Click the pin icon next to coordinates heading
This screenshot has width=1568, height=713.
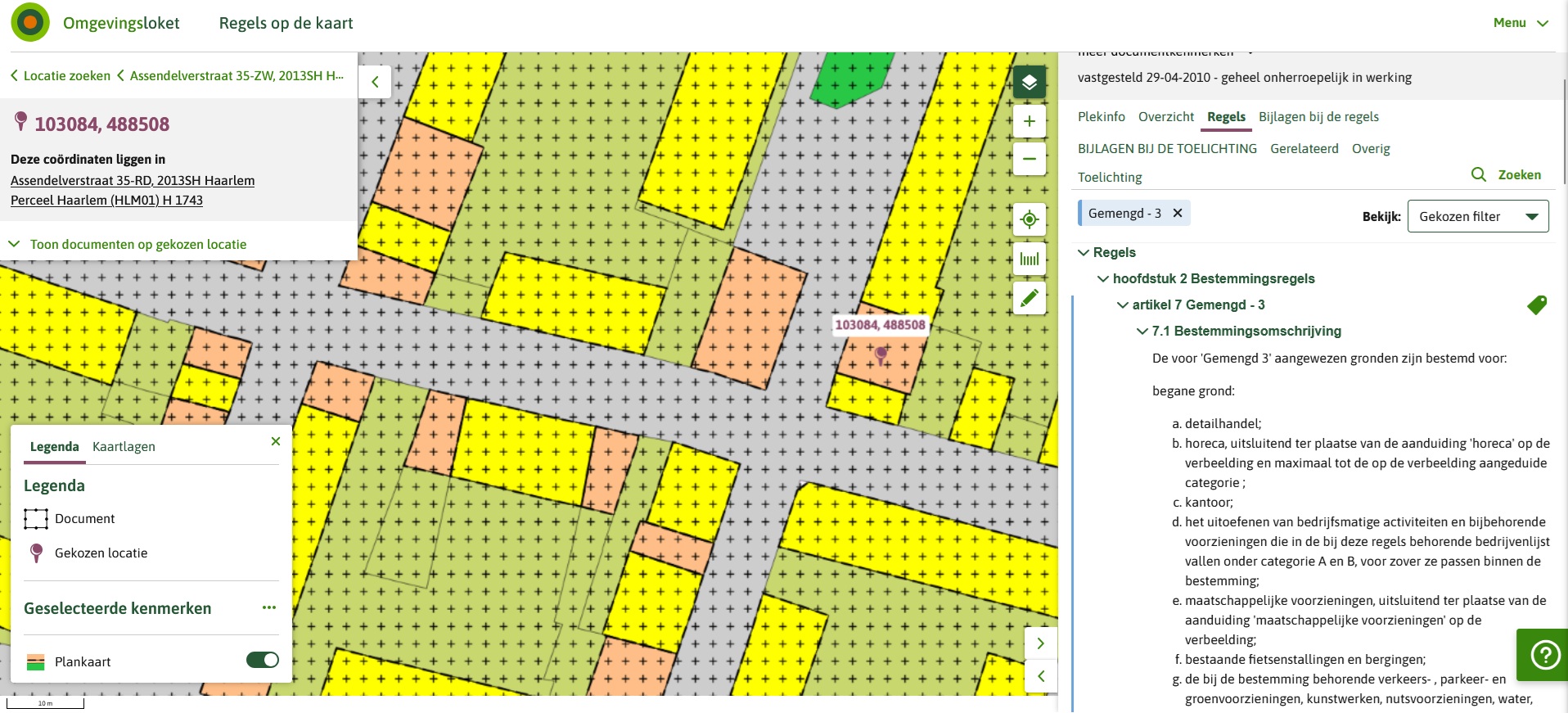click(21, 122)
